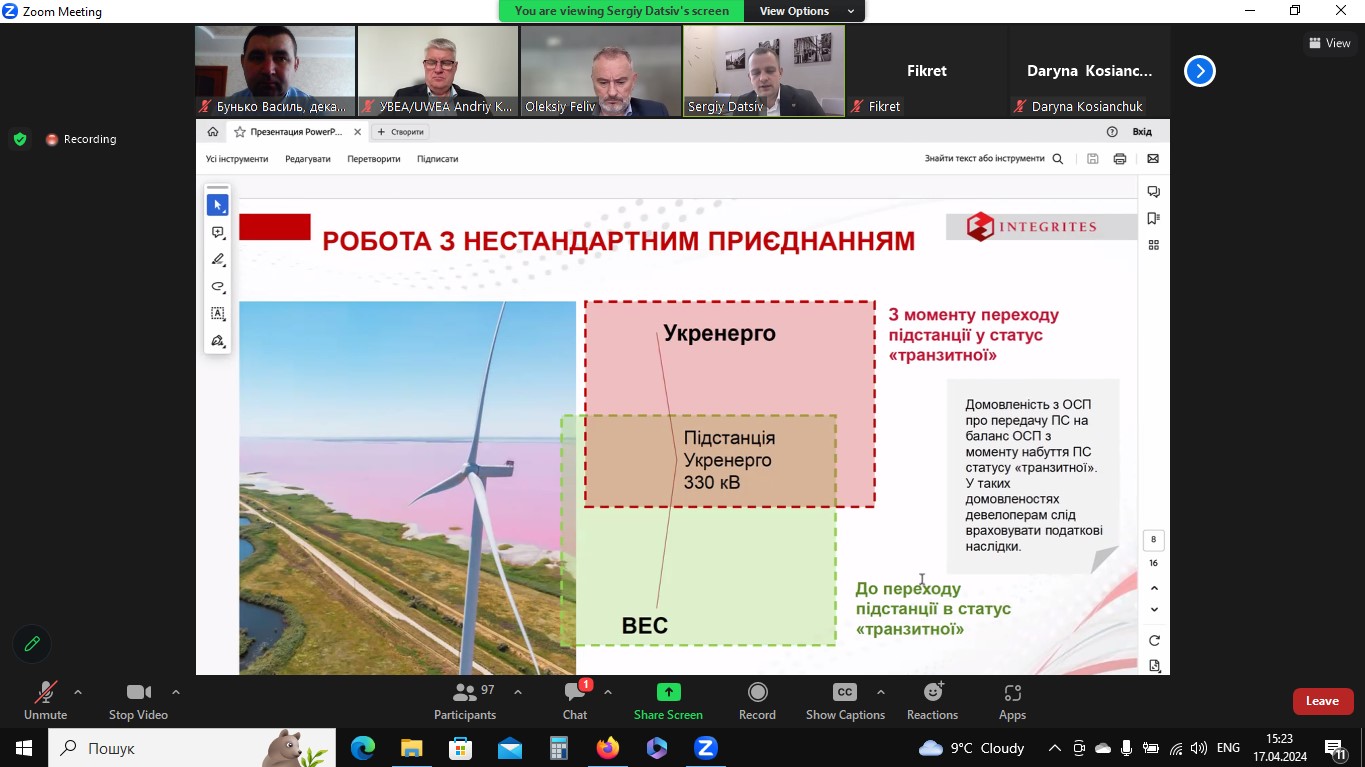The height and width of the screenshot is (767, 1365).
Task: Select the Презентація PowerP... tab
Action: pos(295,132)
